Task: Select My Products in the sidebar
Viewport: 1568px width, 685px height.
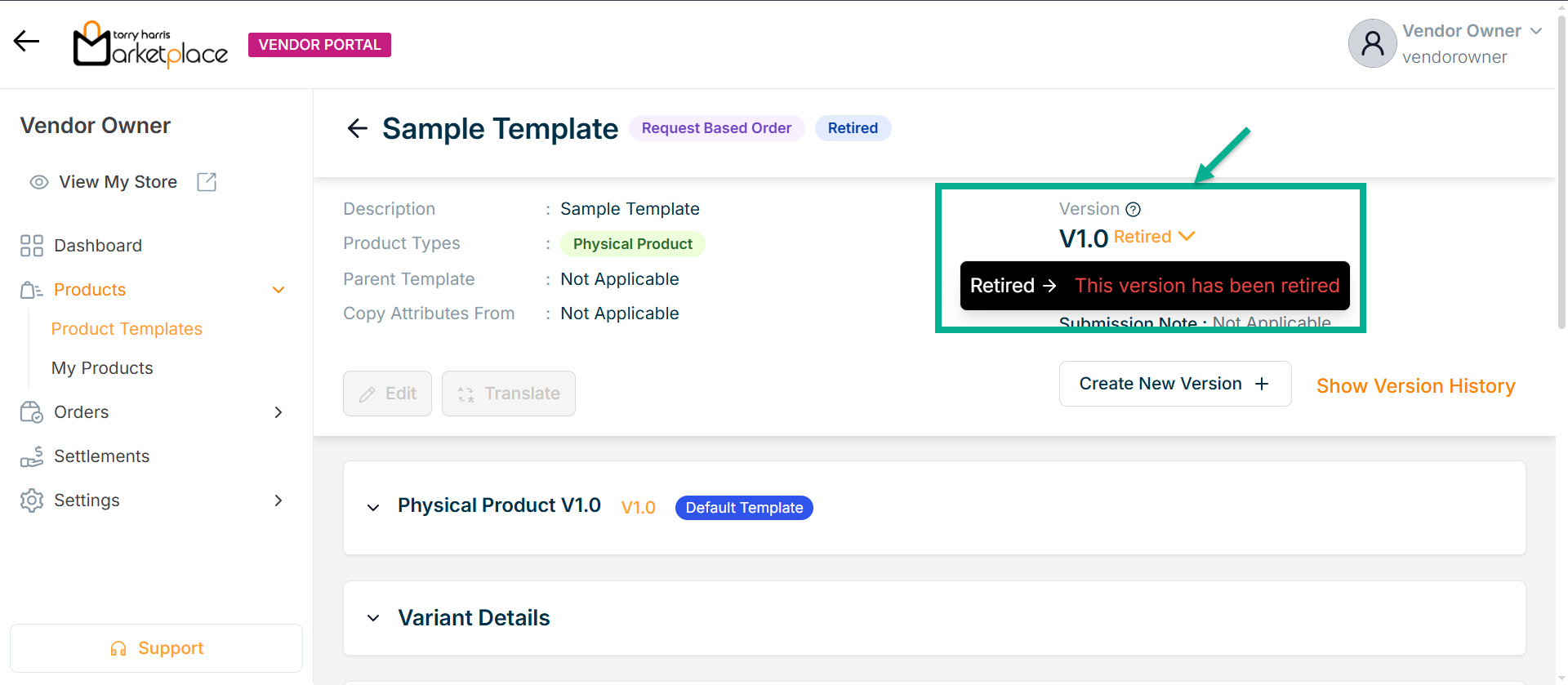Action: click(102, 368)
